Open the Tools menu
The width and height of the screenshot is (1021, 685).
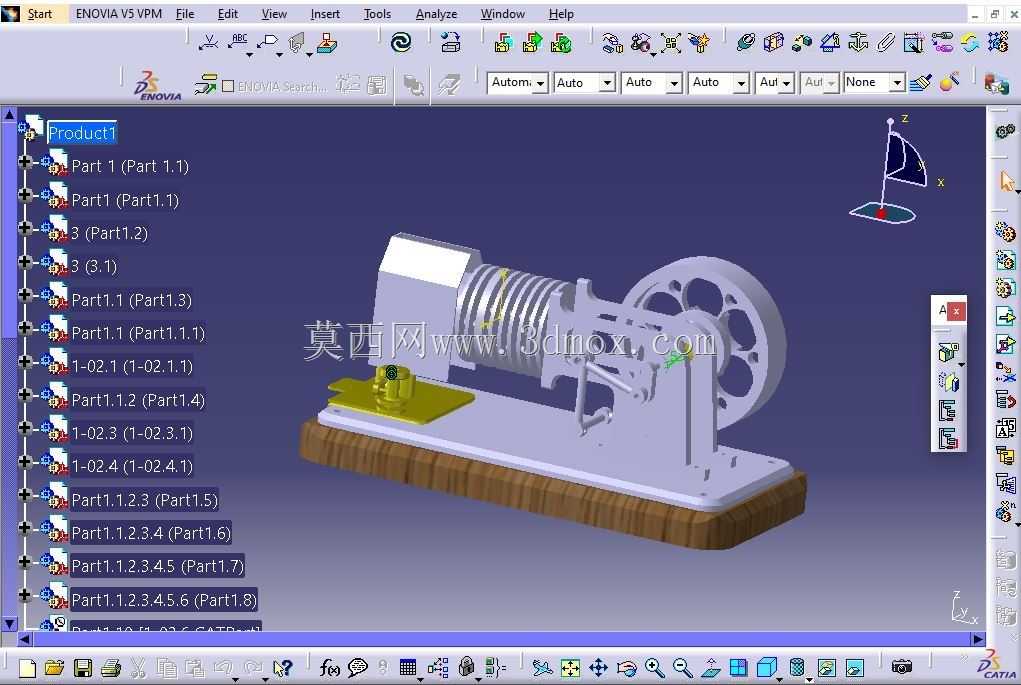pos(377,14)
